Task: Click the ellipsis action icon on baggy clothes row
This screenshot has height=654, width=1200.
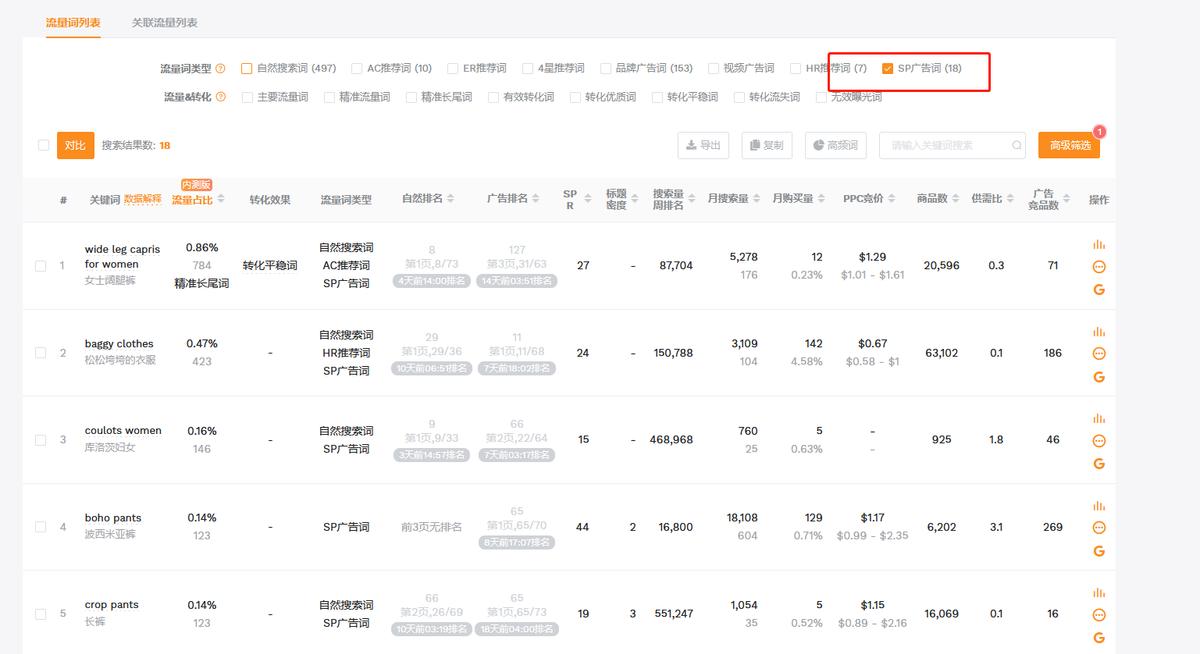Action: (1099, 352)
